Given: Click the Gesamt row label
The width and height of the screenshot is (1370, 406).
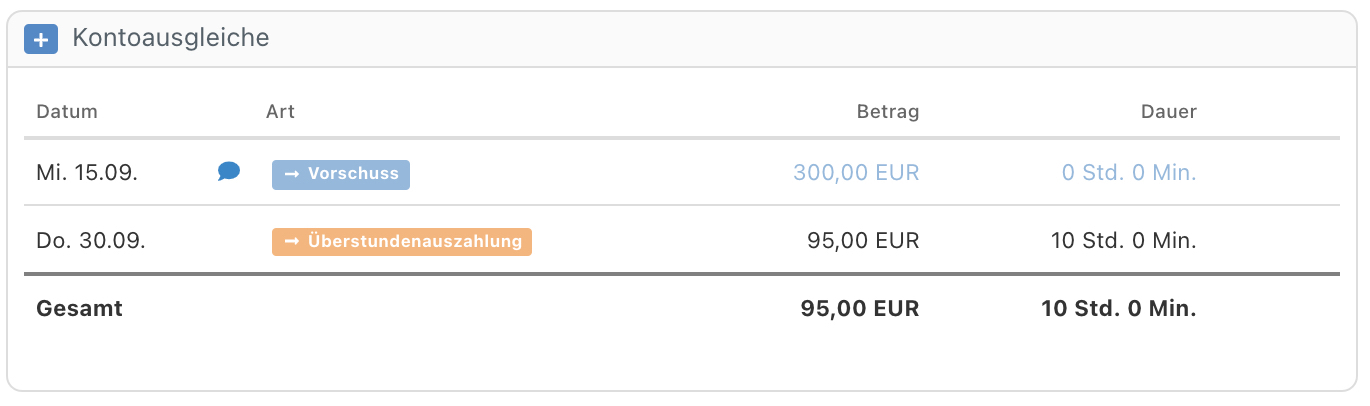Looking at the screenshot, I should point(79,309).
